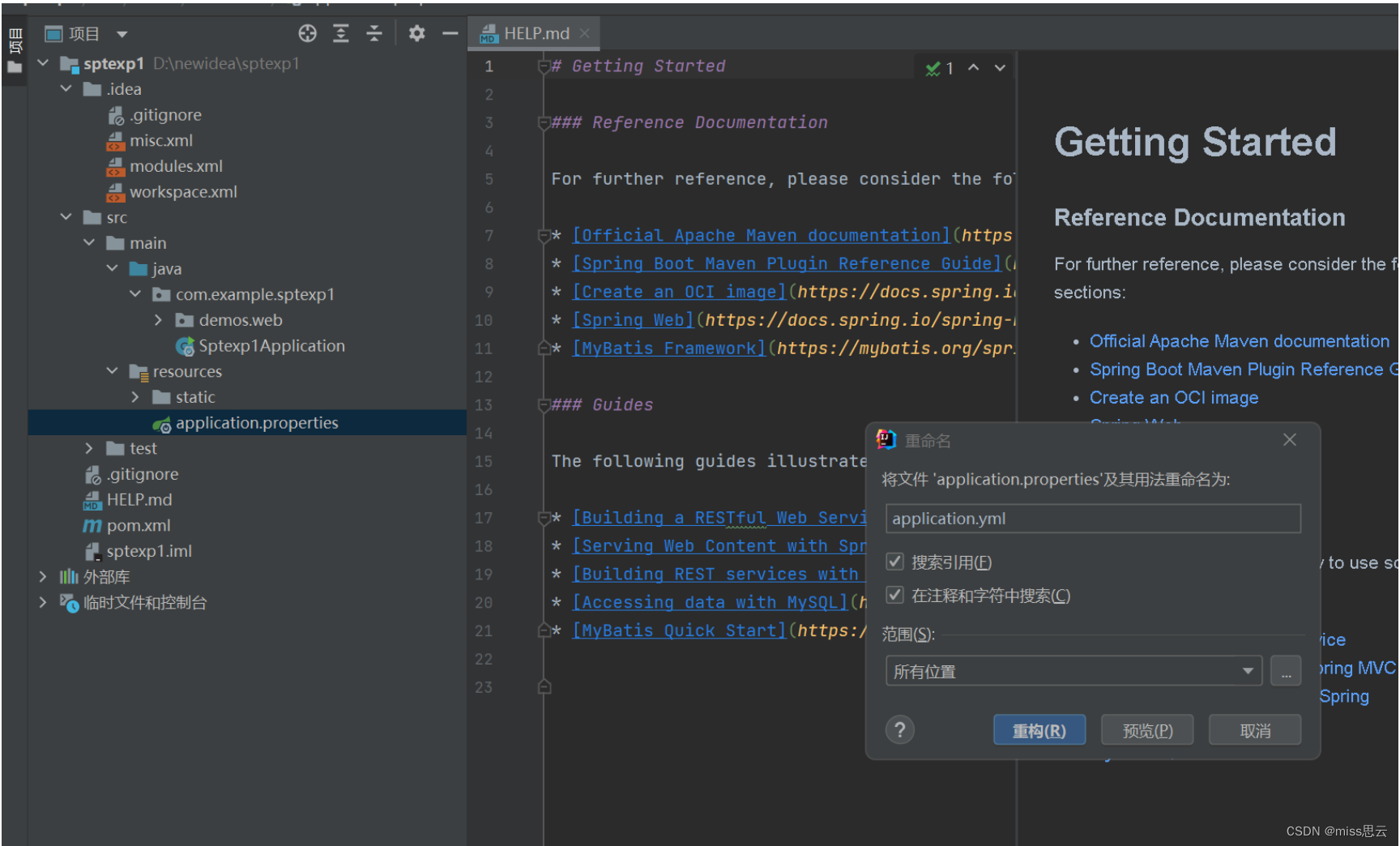Click the project tool window sidebar button
The height and width of the screenshot is (846, 1400).
pyautogui.click(x=15, y=51)
